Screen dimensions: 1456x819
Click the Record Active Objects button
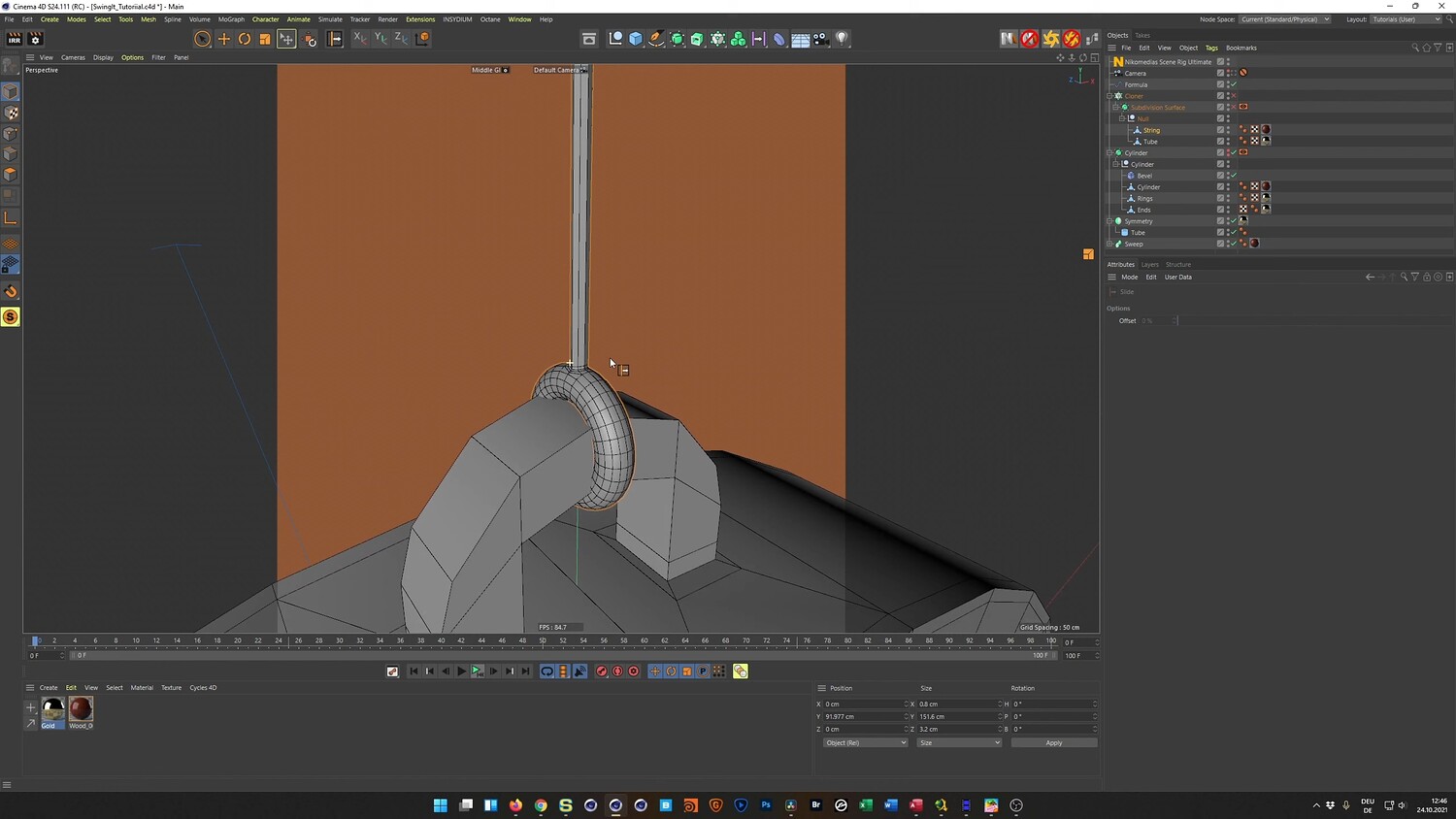click(601, 672)
